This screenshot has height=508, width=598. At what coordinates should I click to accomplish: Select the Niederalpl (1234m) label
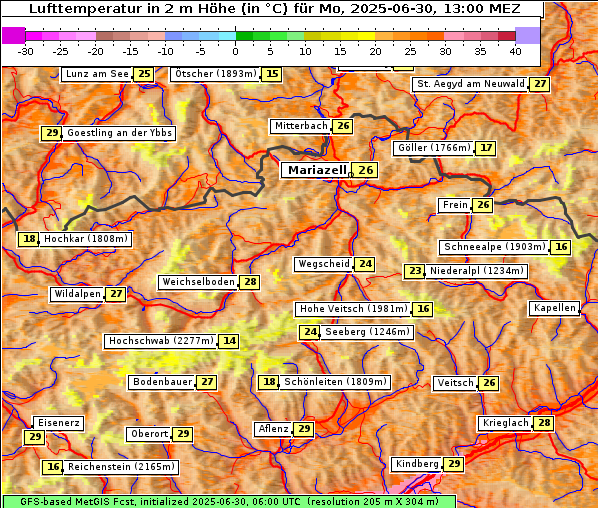point(476,271)
